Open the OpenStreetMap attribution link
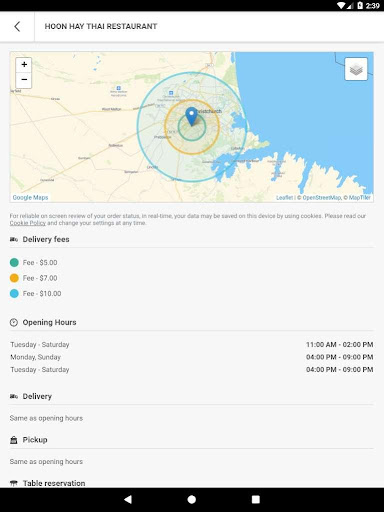The image size is (384, 512). point(322,198)
